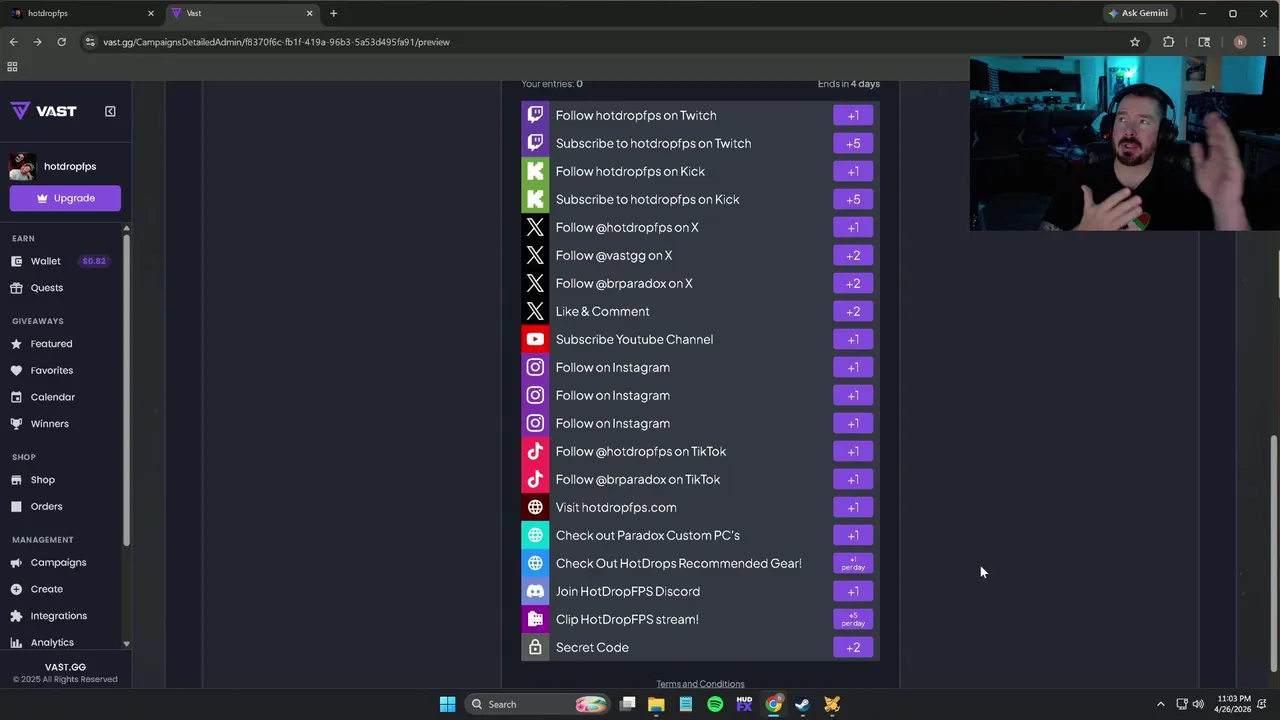1280x720 pixels.
Task: Open the Chrome three-dot menu
Action: (1265, 42)
